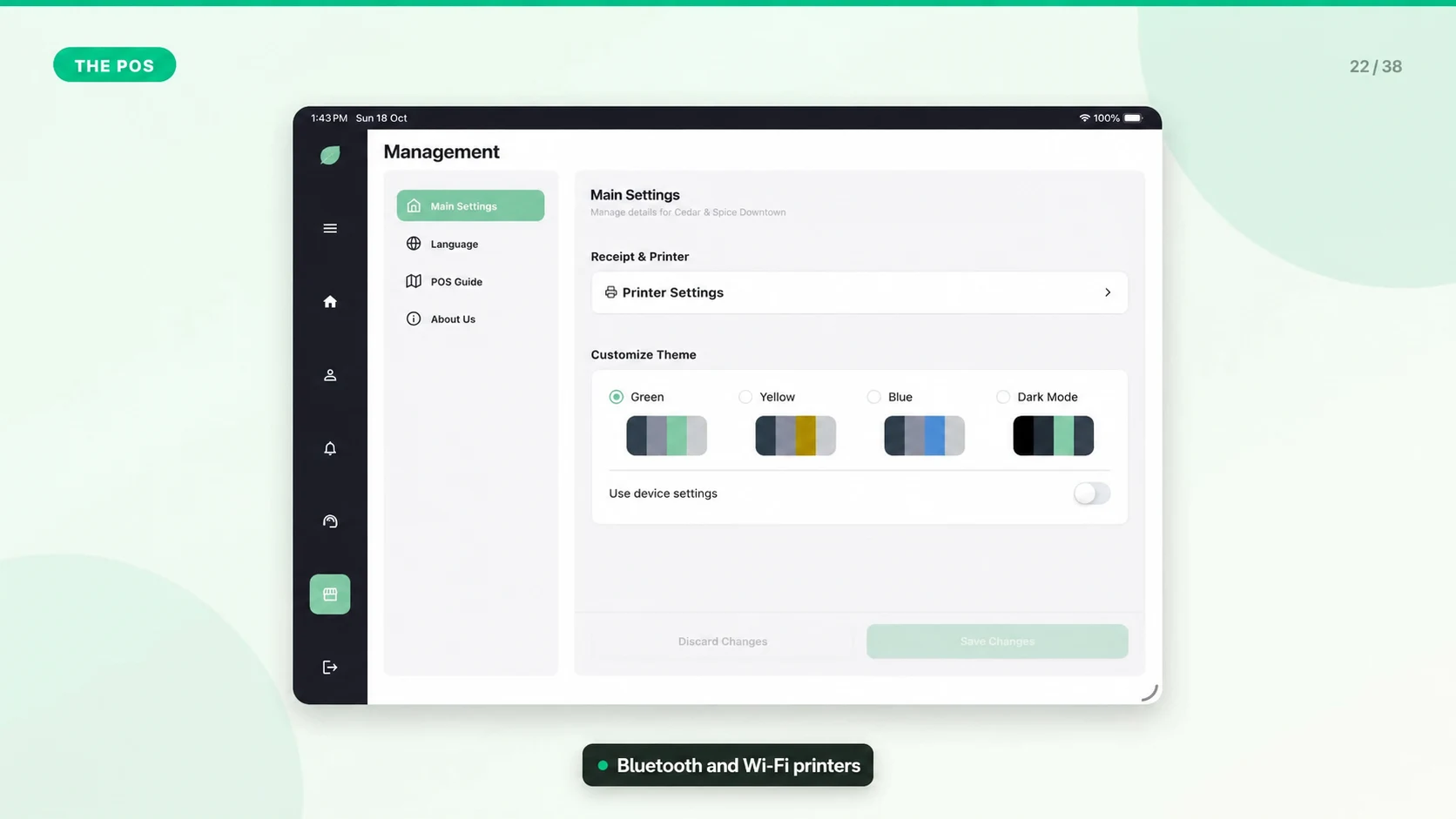Pick the Yellow theme color swatch
Screen dimensions: 1456x819
click(795, 435)
